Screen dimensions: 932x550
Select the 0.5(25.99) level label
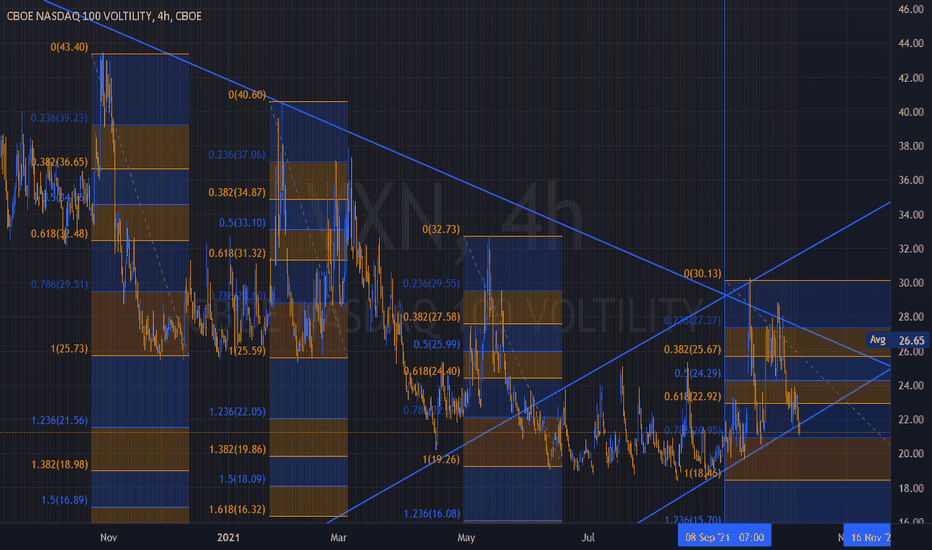pyautogui.click(x=437, y=344)
